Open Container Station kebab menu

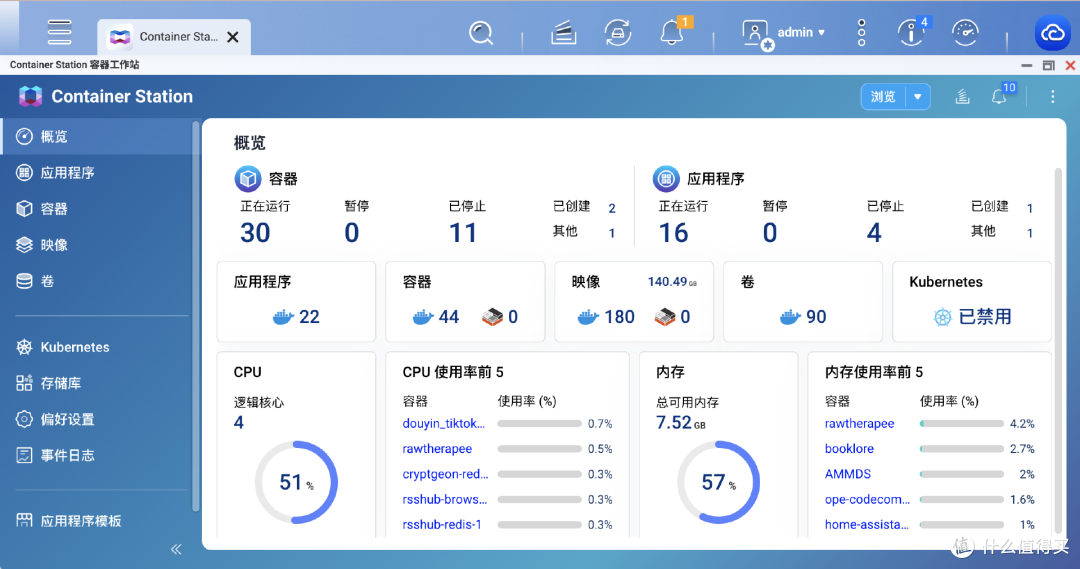pyautogui.click(x=1052, y=96)
